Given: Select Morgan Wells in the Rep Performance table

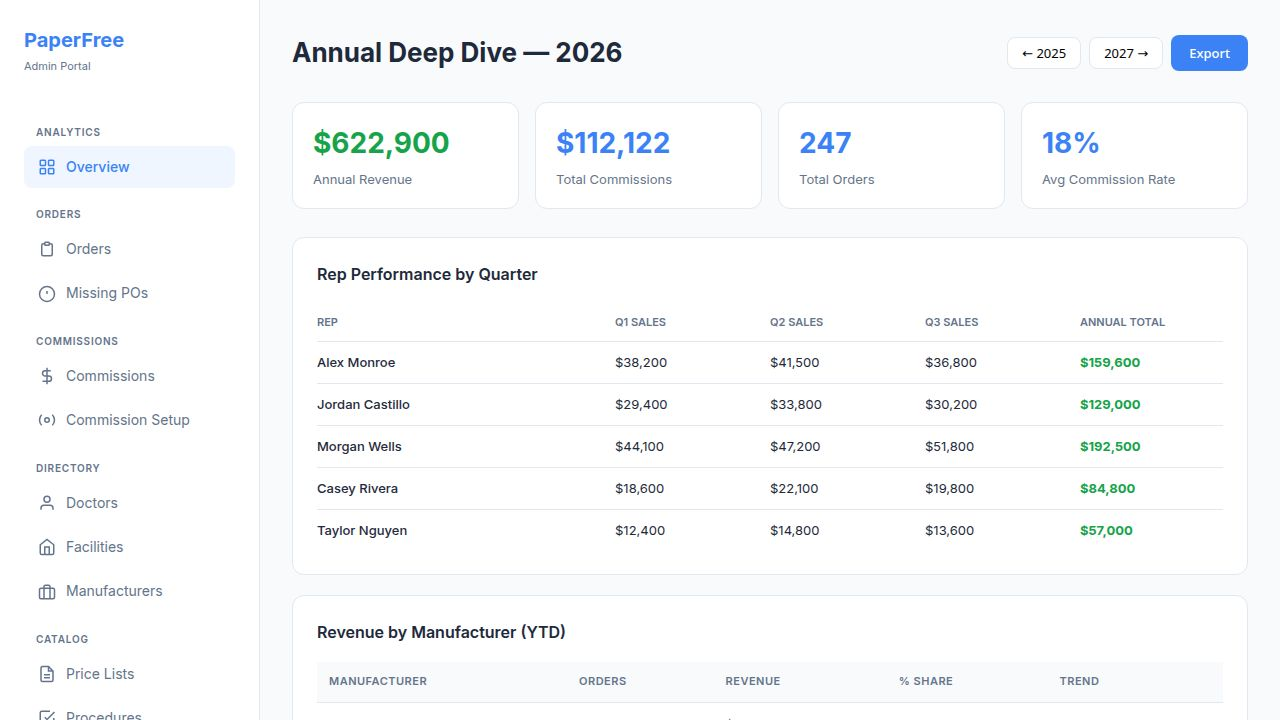Looking at the screenshot, I should [x=359, y=446].
